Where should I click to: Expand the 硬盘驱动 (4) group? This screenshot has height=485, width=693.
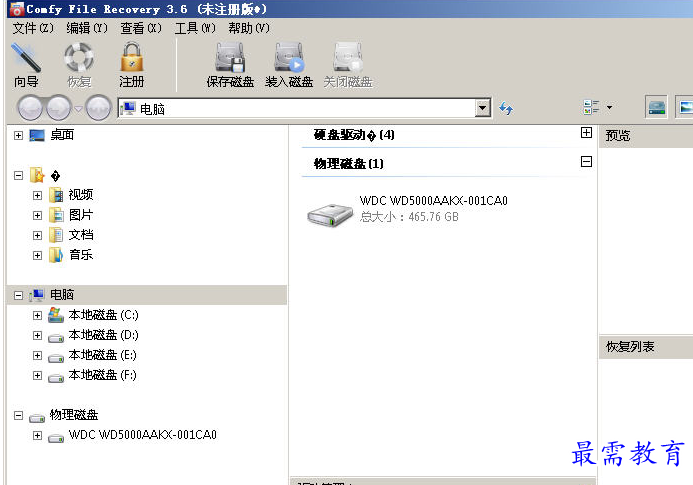click(x=586, y=133)
